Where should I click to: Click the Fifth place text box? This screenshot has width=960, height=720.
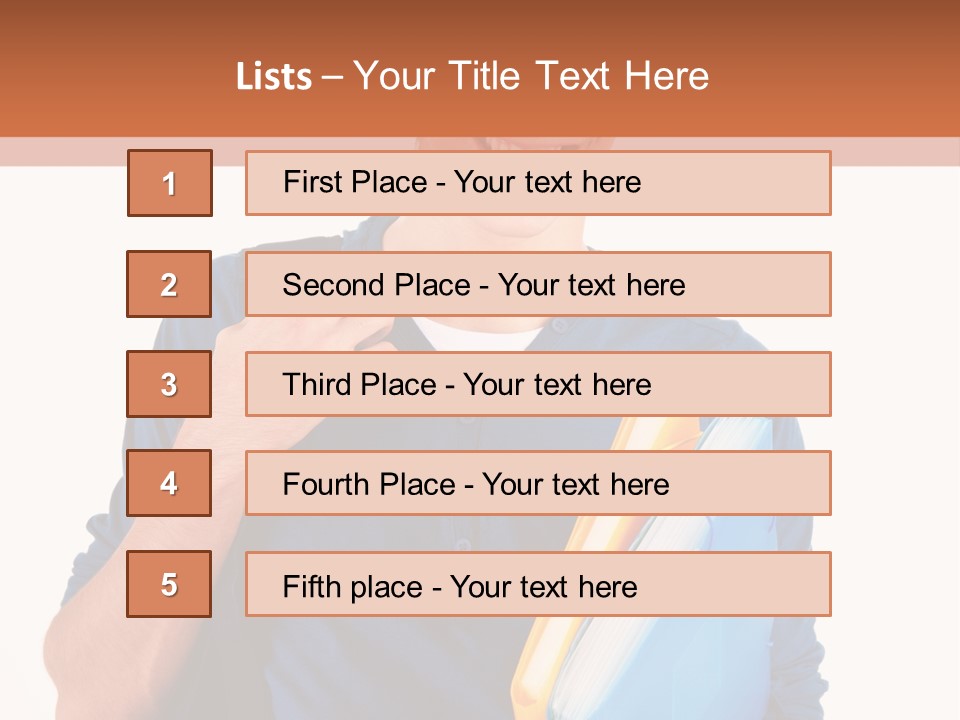538,585
